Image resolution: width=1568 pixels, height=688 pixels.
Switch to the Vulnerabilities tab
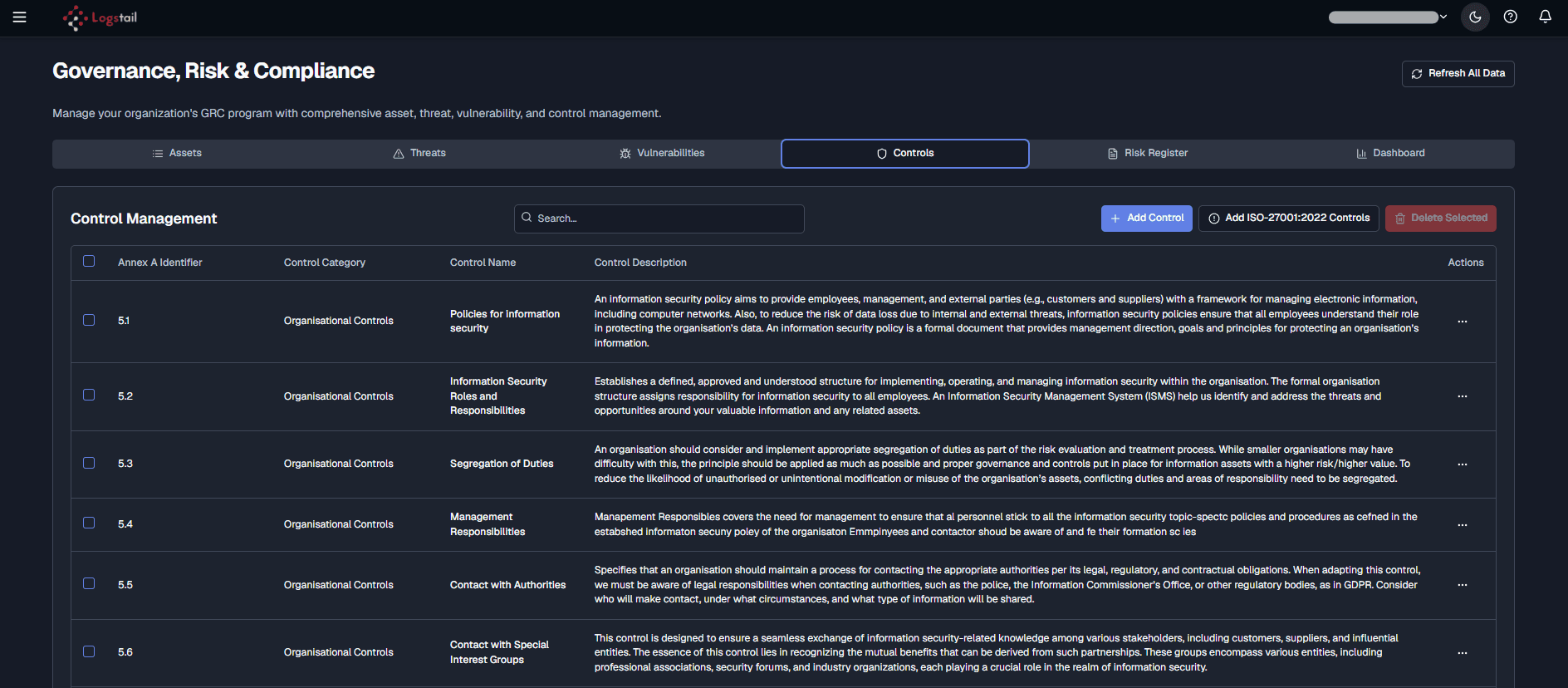point(662,154)
